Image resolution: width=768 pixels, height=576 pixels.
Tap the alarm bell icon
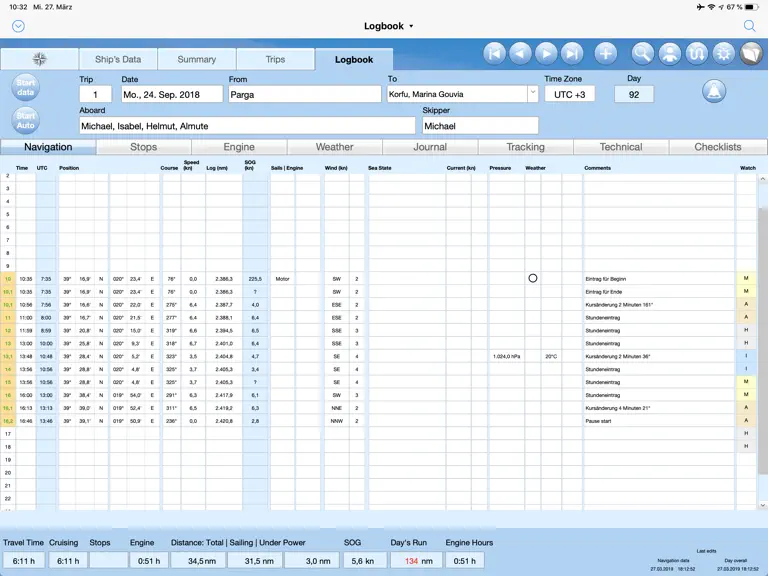[x=714, y=91]
